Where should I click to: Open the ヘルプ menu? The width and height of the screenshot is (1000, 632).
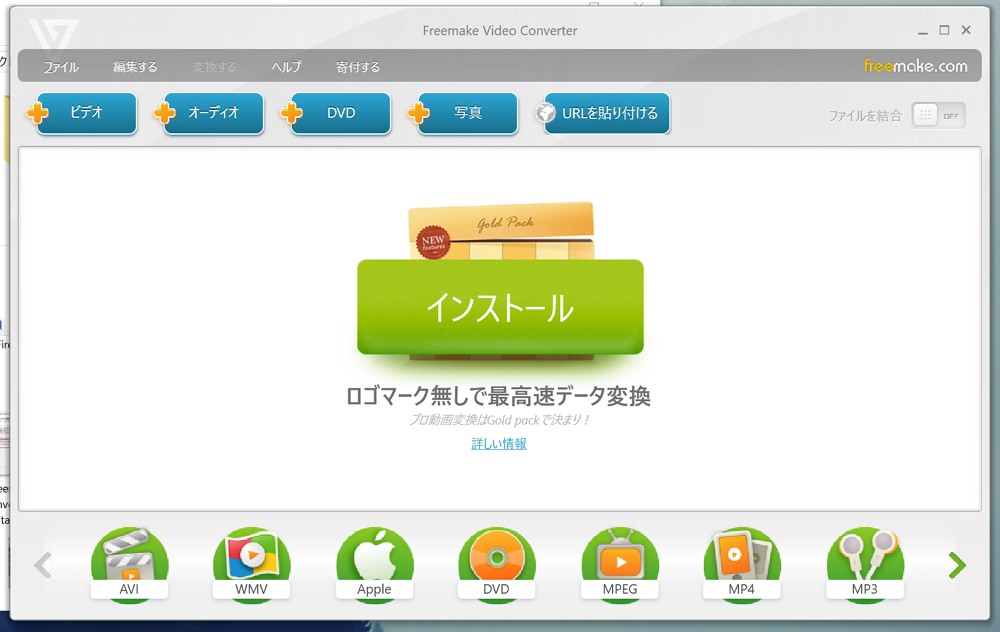pyautogui.click(x=285, y=67)
